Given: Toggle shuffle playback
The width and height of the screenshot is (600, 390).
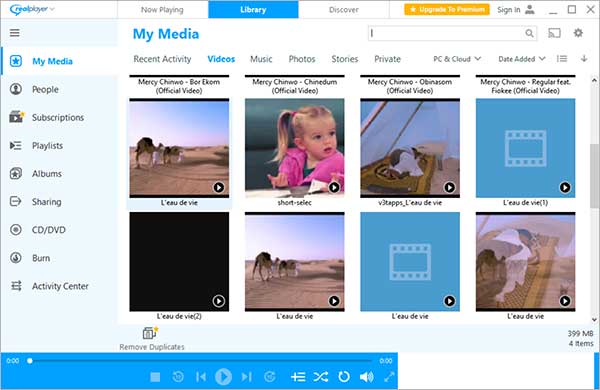Looking at the screenshot, I should [x=321, y=377].
